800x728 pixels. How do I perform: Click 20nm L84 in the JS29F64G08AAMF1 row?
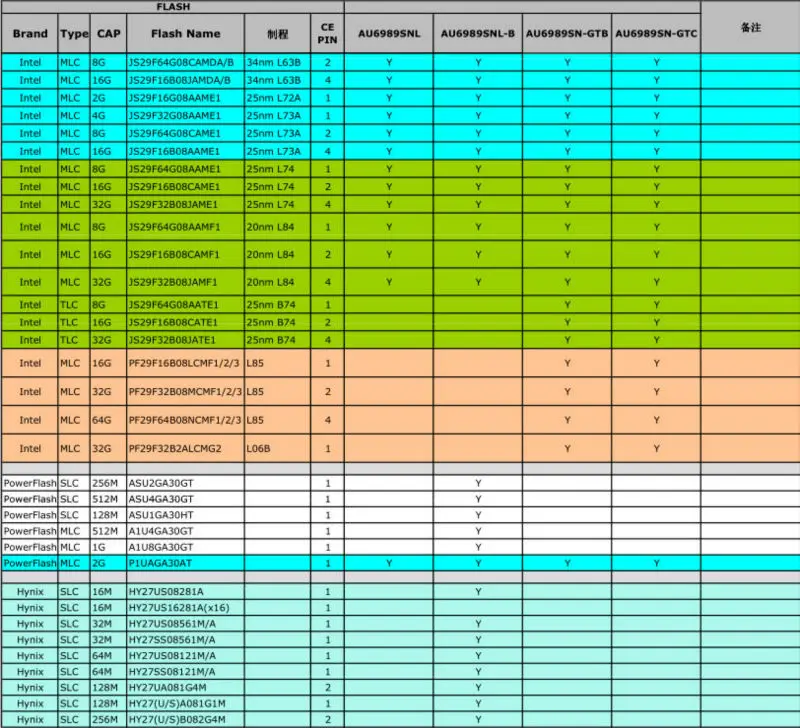tap(278, 227)
